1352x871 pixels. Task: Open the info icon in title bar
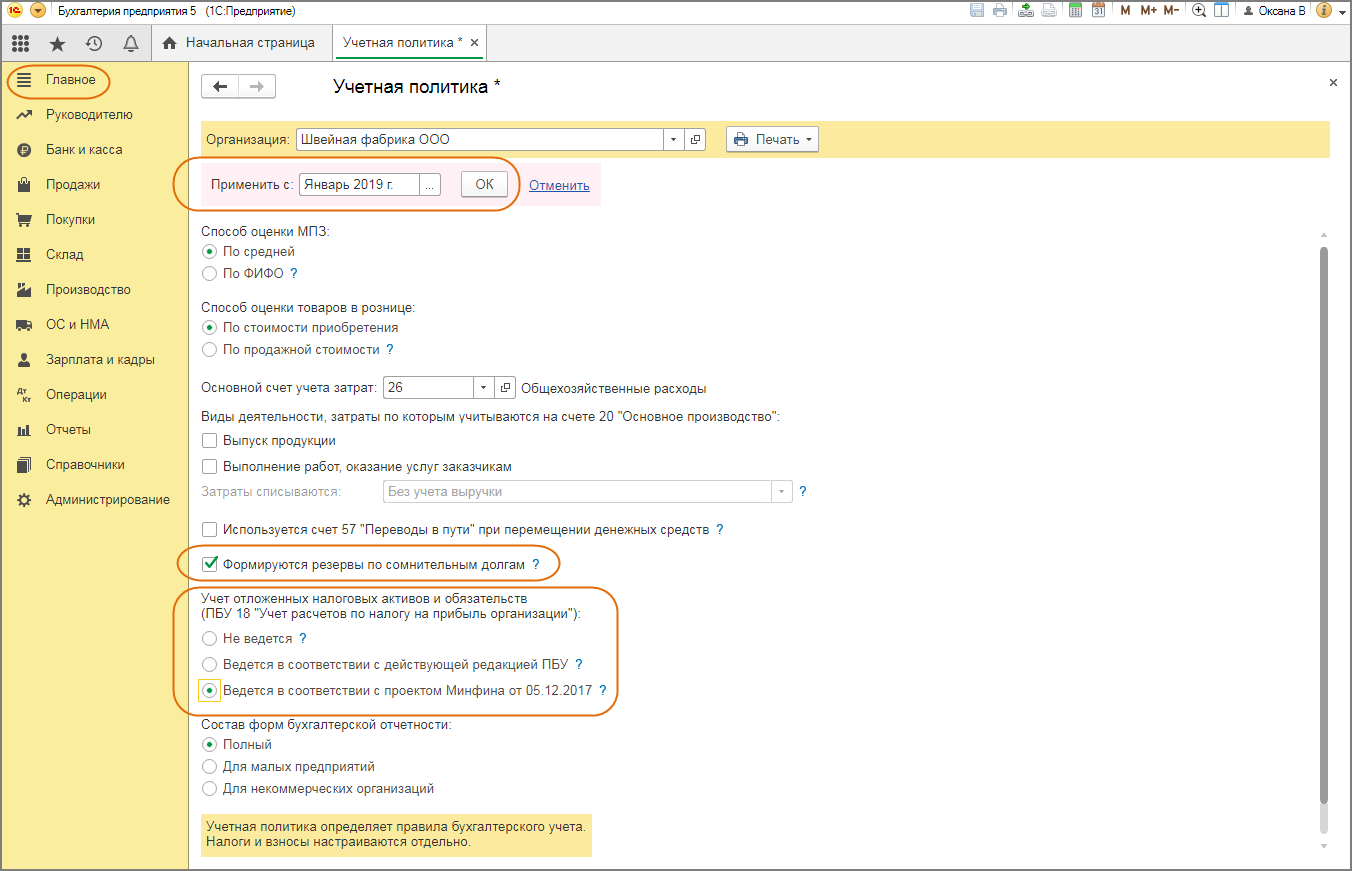pos(1324,11)
